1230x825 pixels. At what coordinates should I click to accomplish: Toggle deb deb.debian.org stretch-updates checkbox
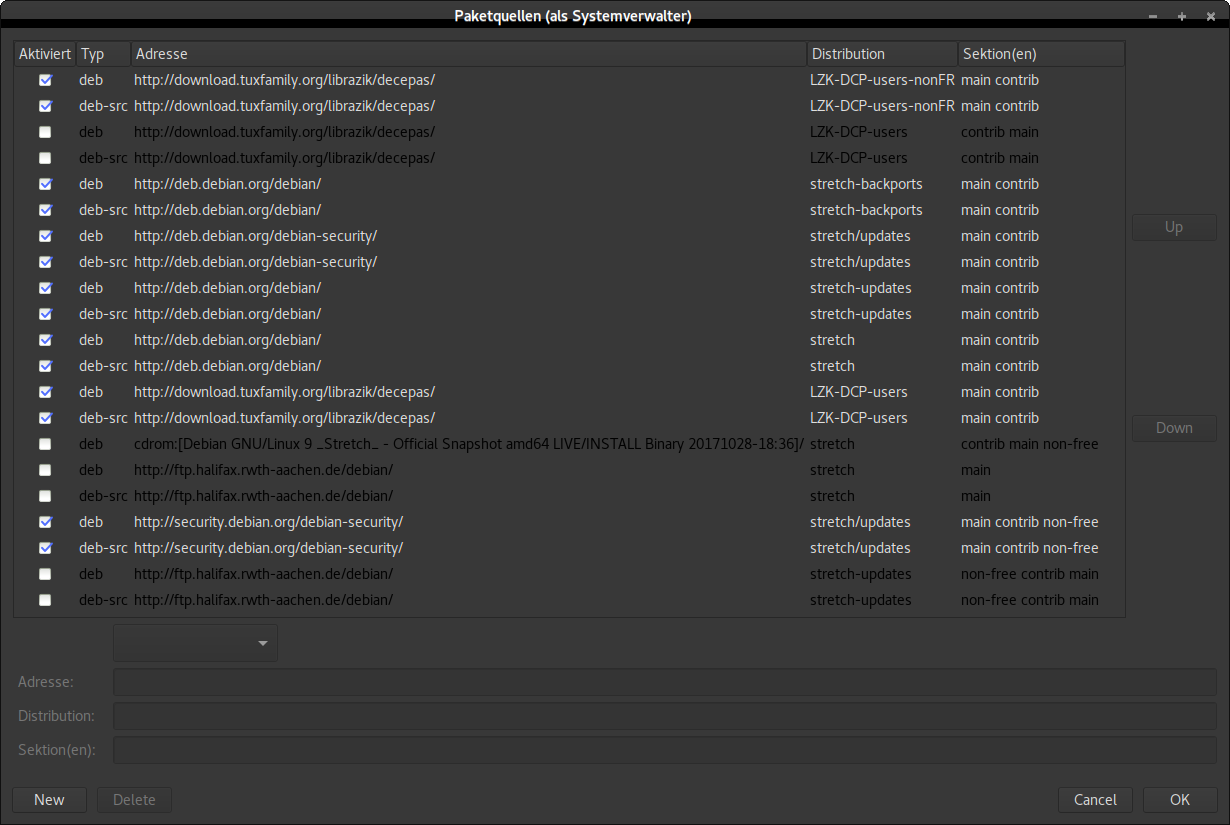coord(45,288)
